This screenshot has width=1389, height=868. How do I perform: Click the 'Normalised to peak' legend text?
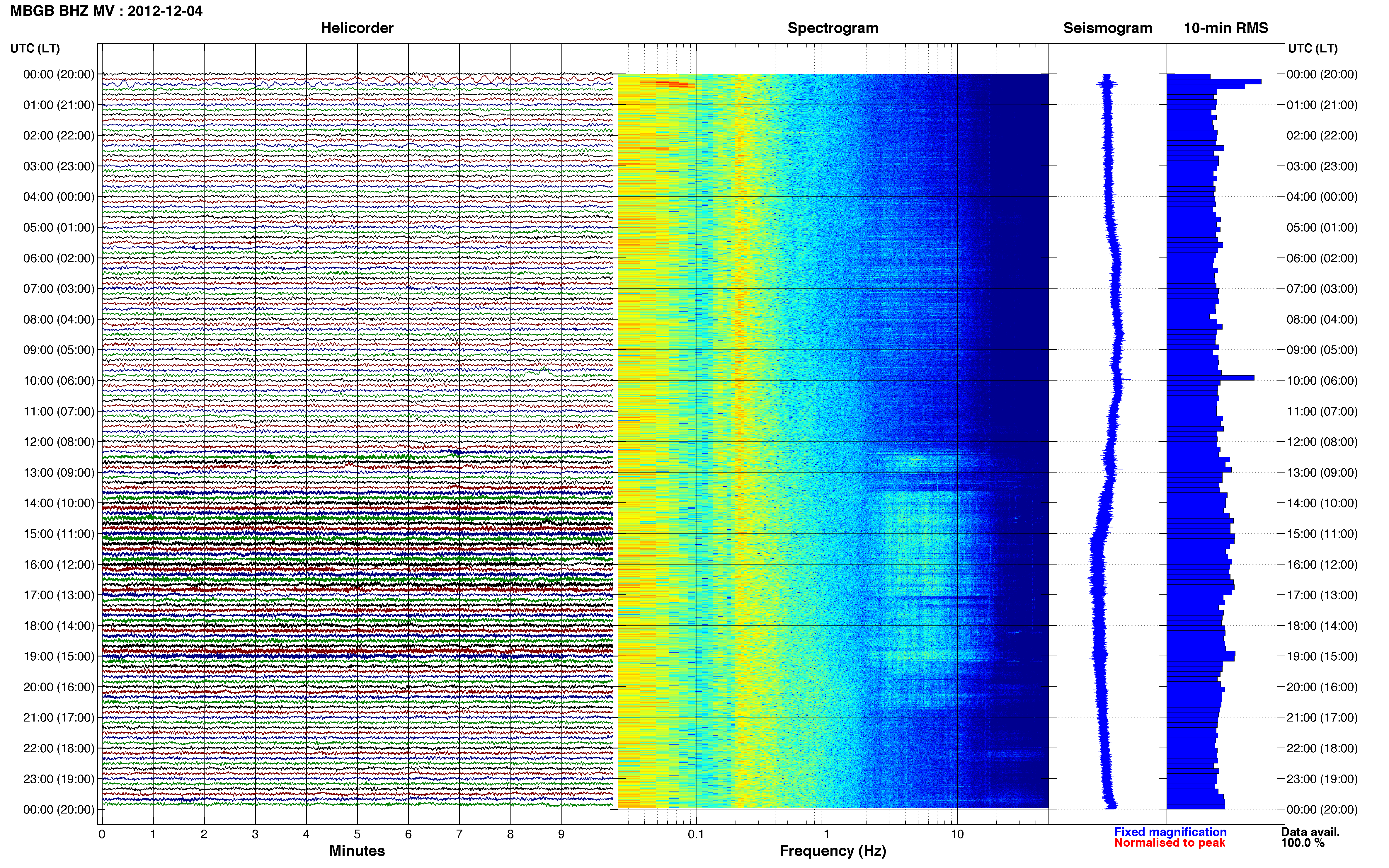click(1170, 843)
